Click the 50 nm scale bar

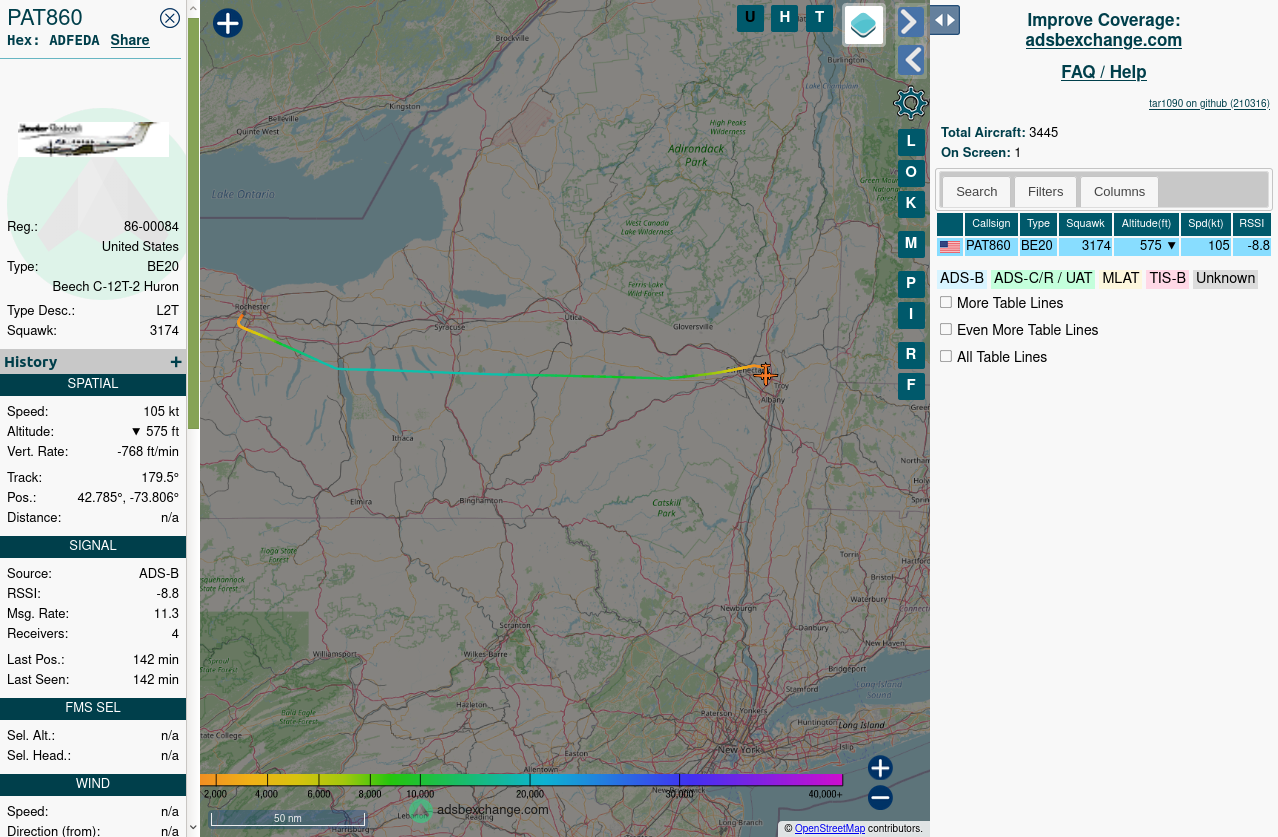[288, 819]
